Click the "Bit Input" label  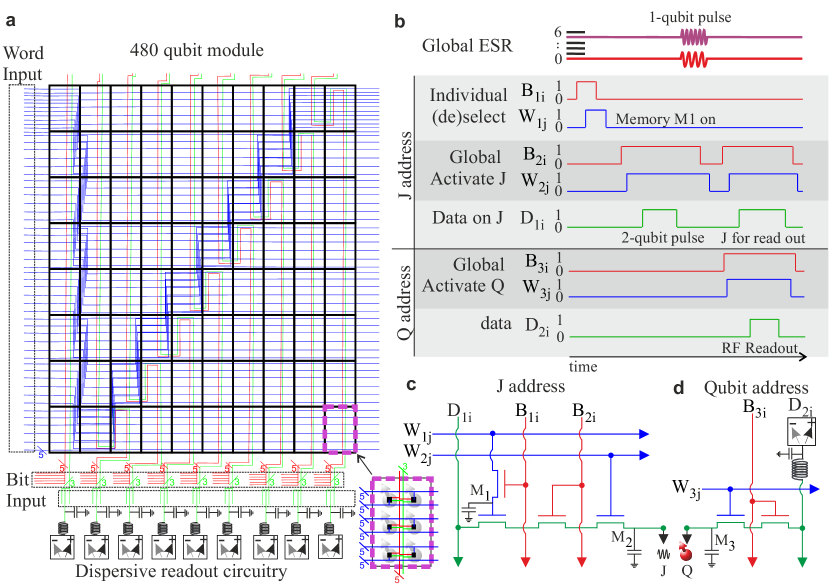(25, 490)
